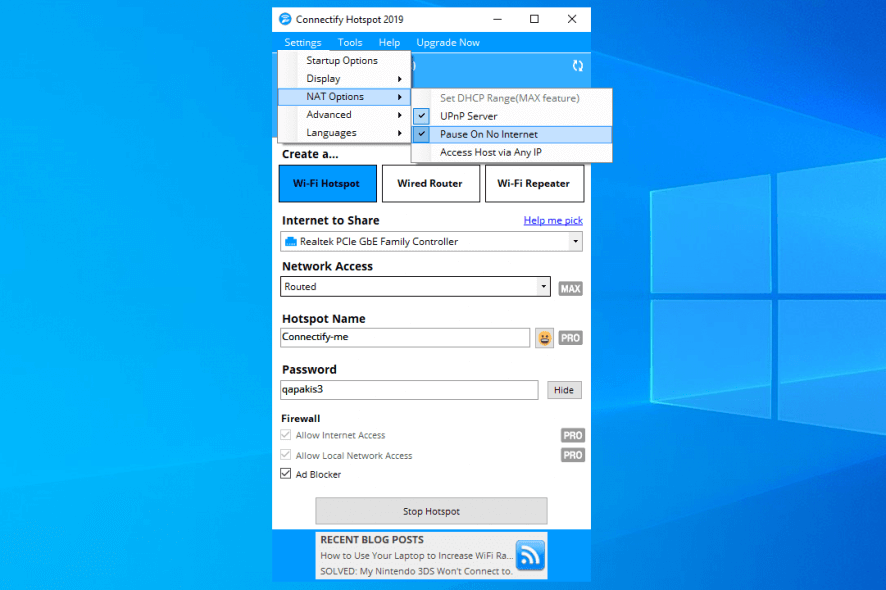886x590 pixels.
Task: Open the Help menu
Action: [389, 42]
